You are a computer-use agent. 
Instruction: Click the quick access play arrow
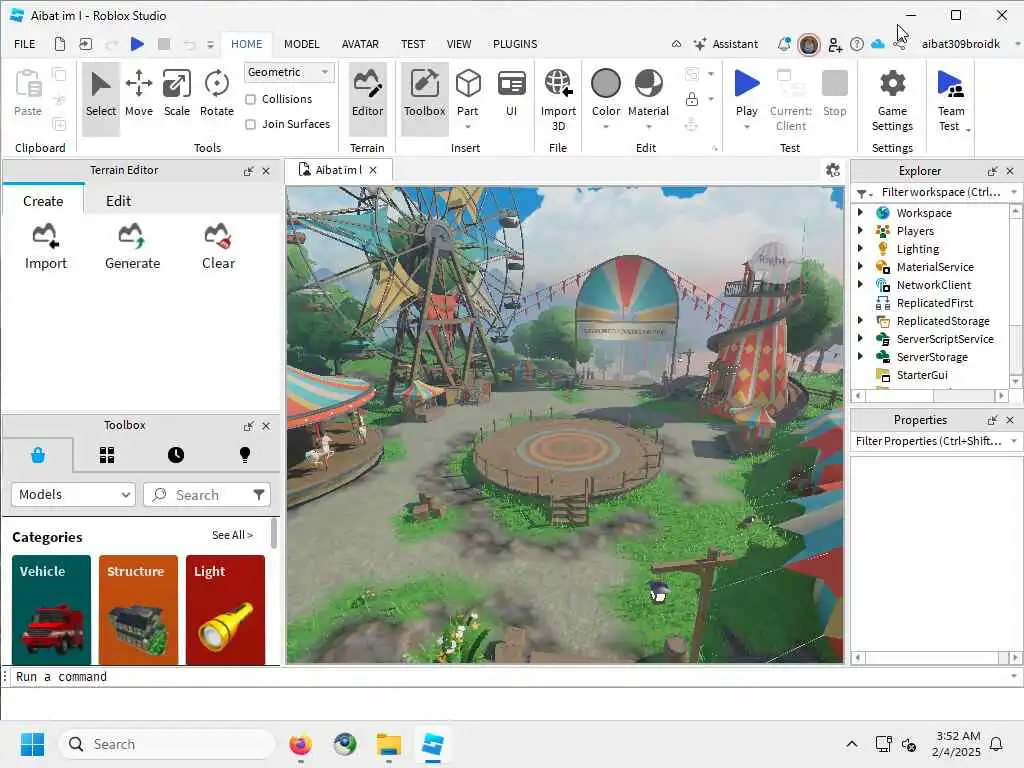pyautogui.click(x=136, y=44)
